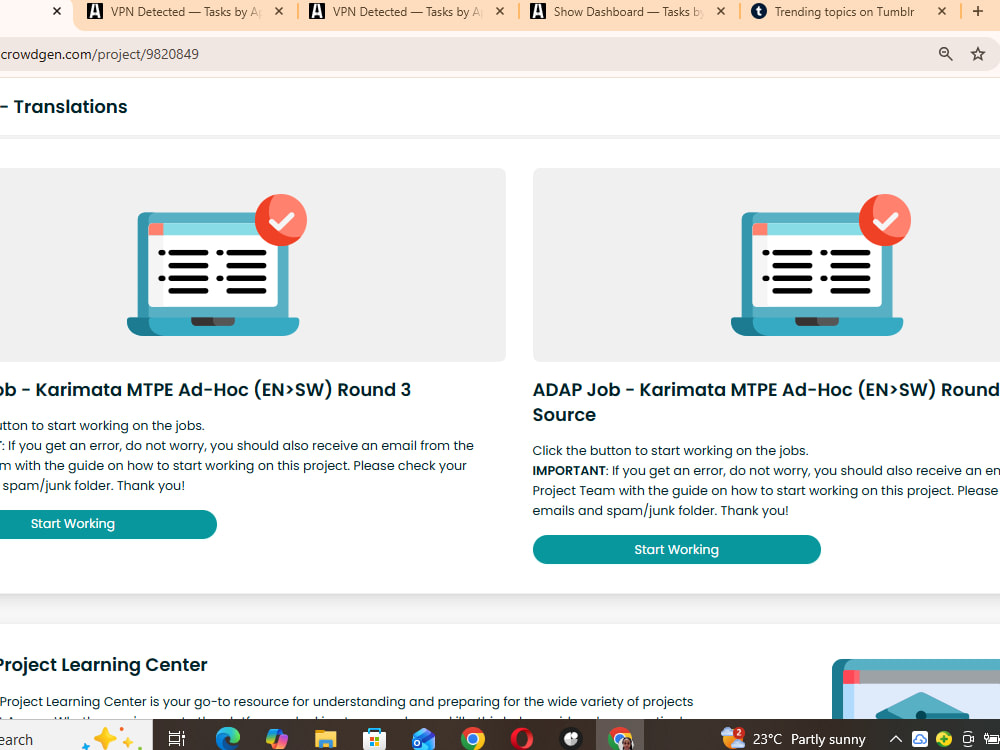1000x750 pixels.
Task: Click the Translations page heading
Action: pyautogui.click(x=70, y=107)
